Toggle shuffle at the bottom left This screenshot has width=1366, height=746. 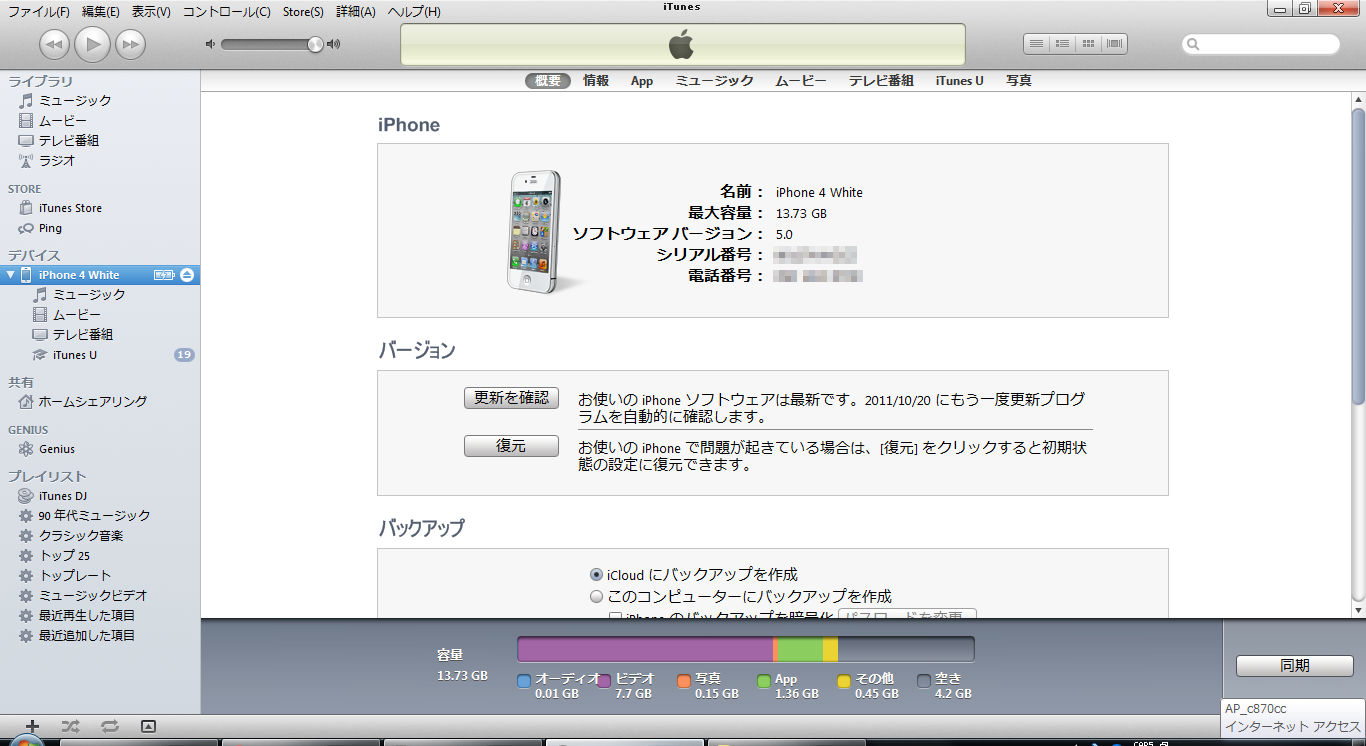click(x=70, y=726)
